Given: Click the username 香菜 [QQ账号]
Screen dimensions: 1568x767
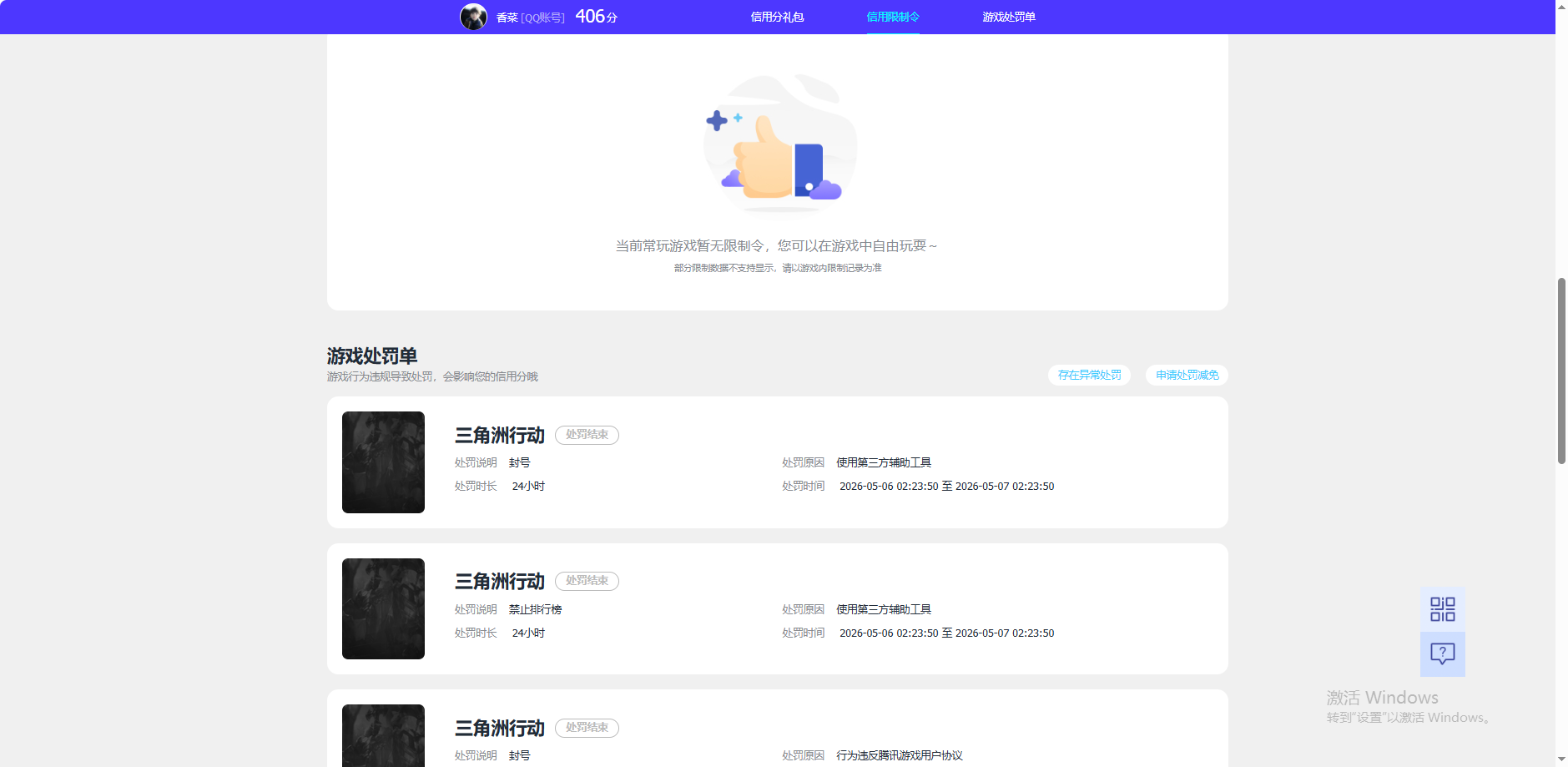Looking at the screenshot, I should (x=530, y=18).
